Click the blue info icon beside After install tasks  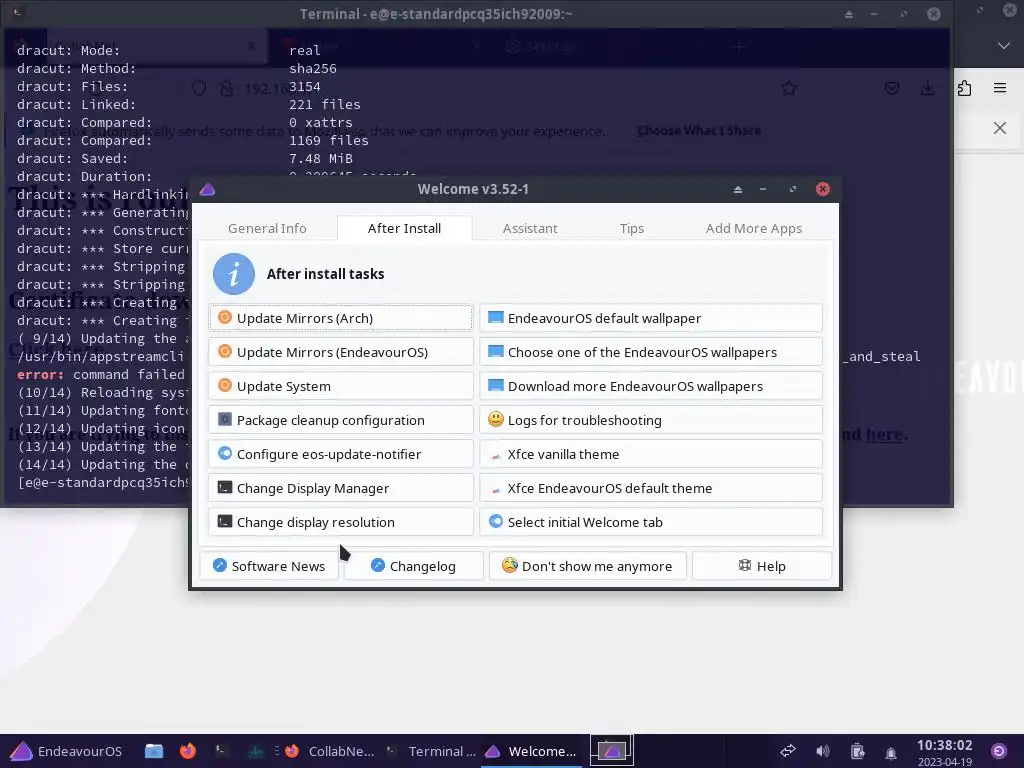[x=234, y=274]
